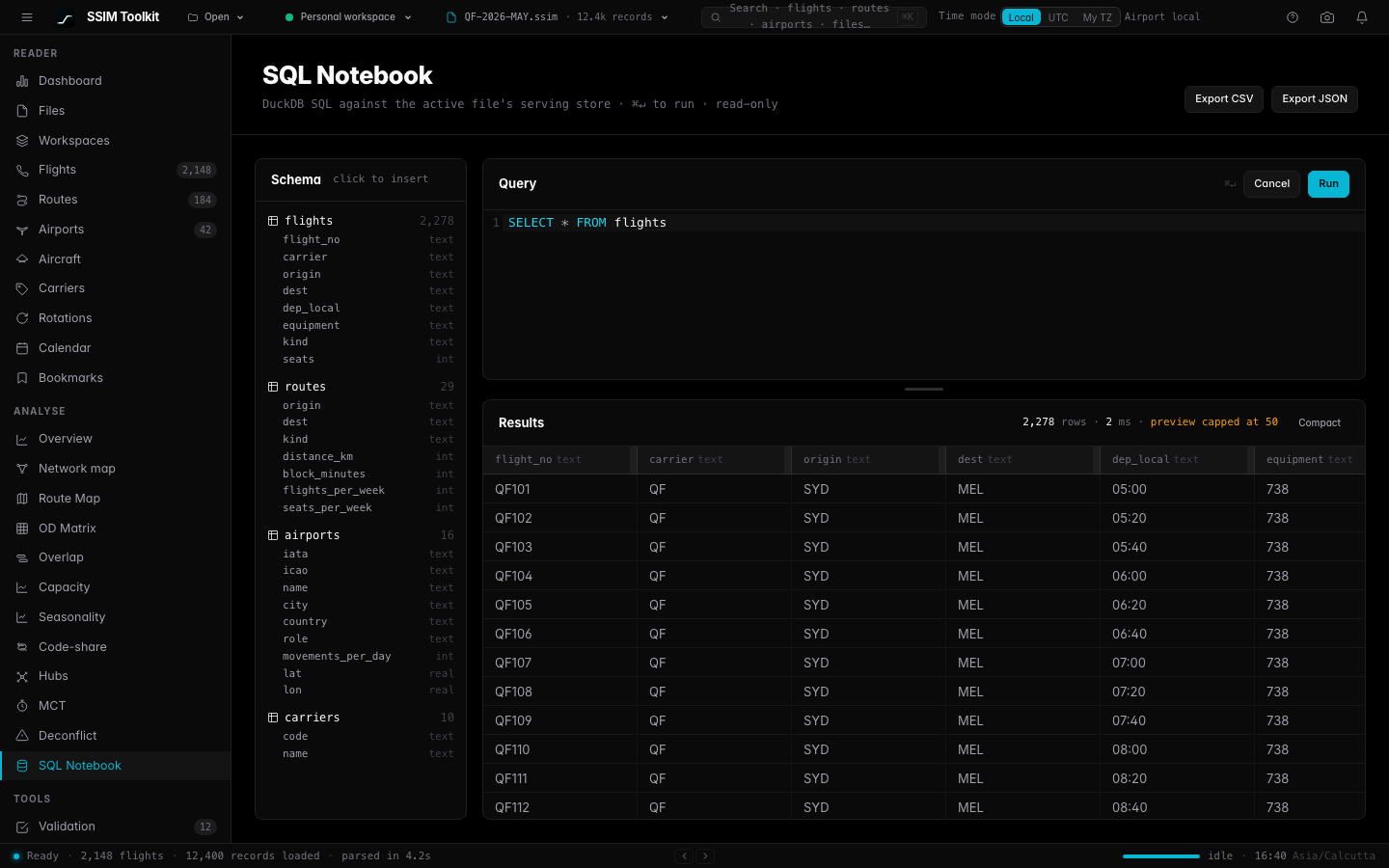Insert the routes table from Schema
The image size is (1389, 868).
(x=361, y=387)
